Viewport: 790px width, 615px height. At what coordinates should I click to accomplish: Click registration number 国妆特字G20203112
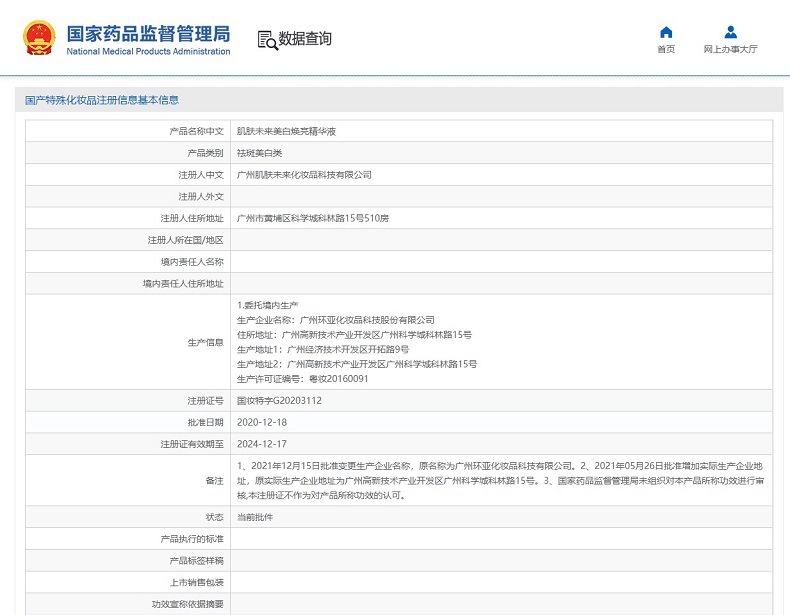[x=279, y=401]
